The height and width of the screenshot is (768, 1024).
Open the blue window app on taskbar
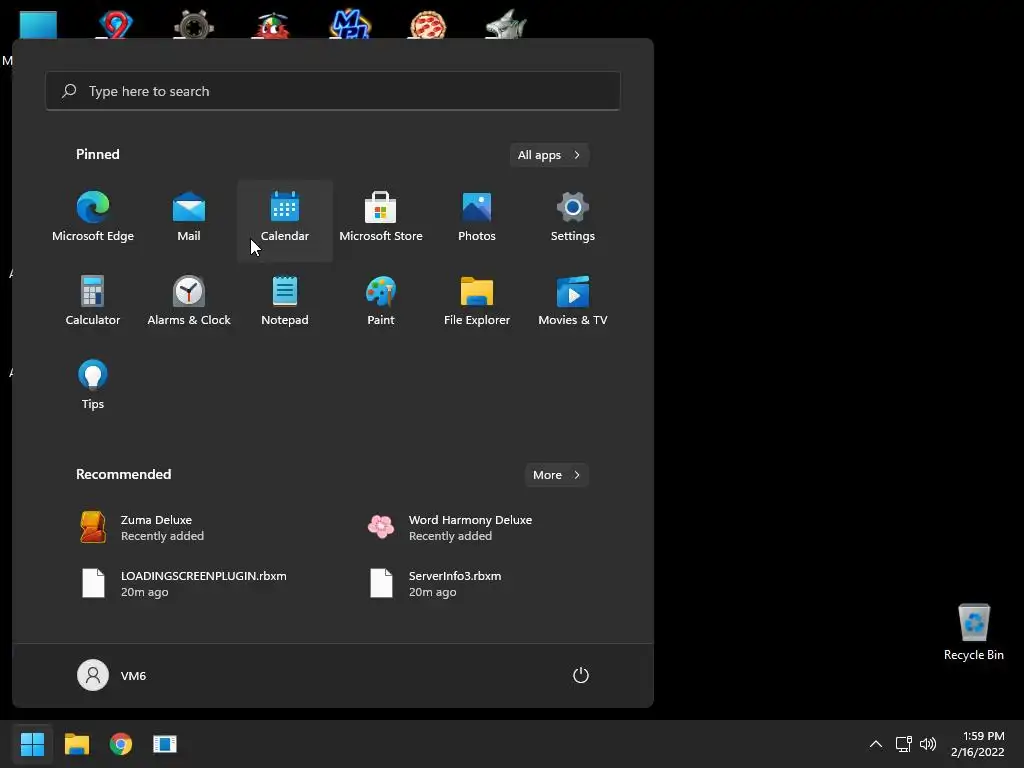click(165, 744)
